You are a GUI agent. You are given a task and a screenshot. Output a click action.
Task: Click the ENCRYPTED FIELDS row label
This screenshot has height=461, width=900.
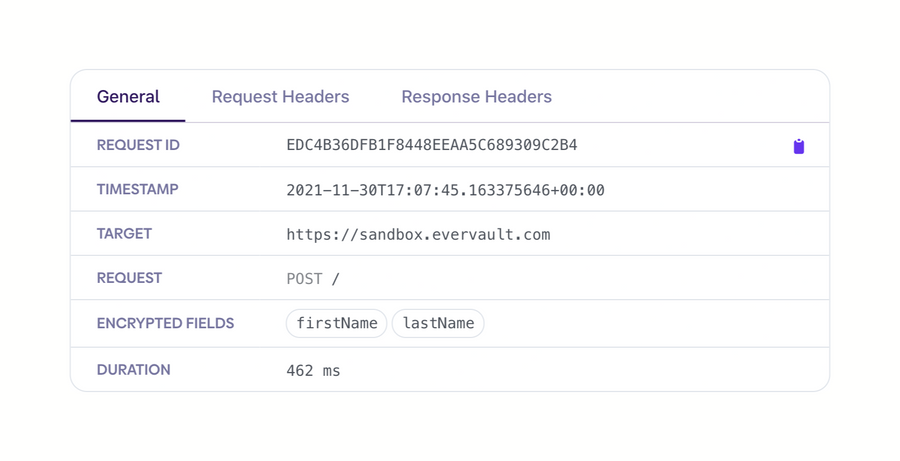point(165,323)
